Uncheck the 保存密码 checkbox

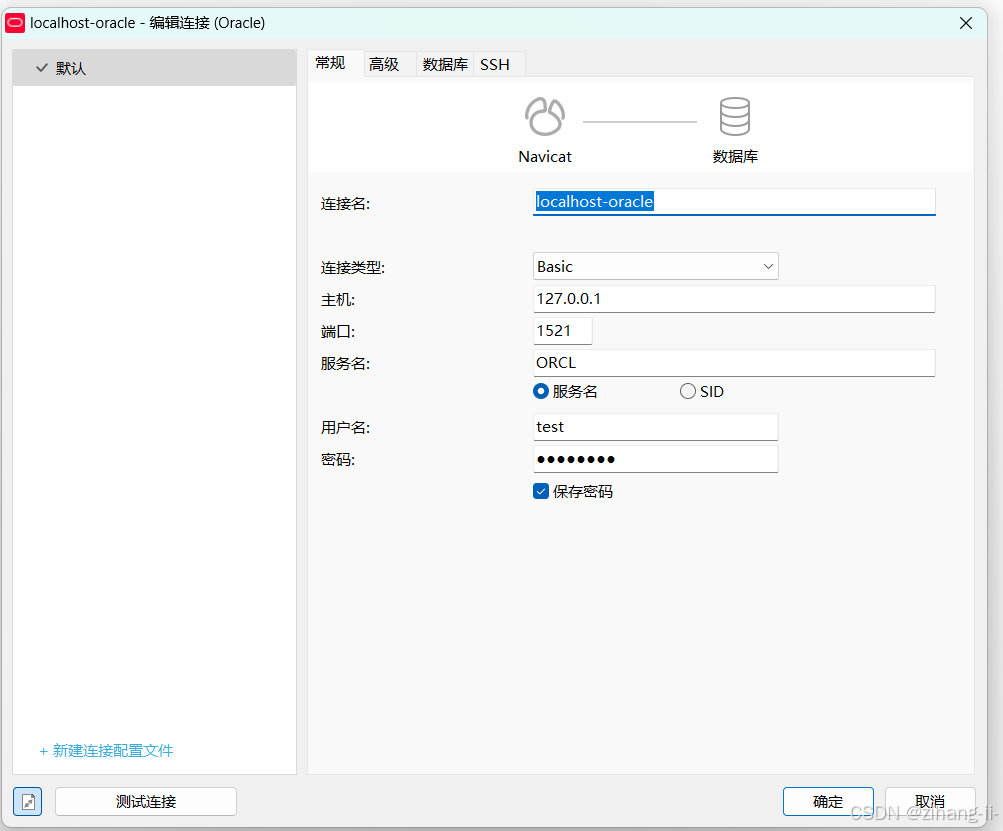541,491
